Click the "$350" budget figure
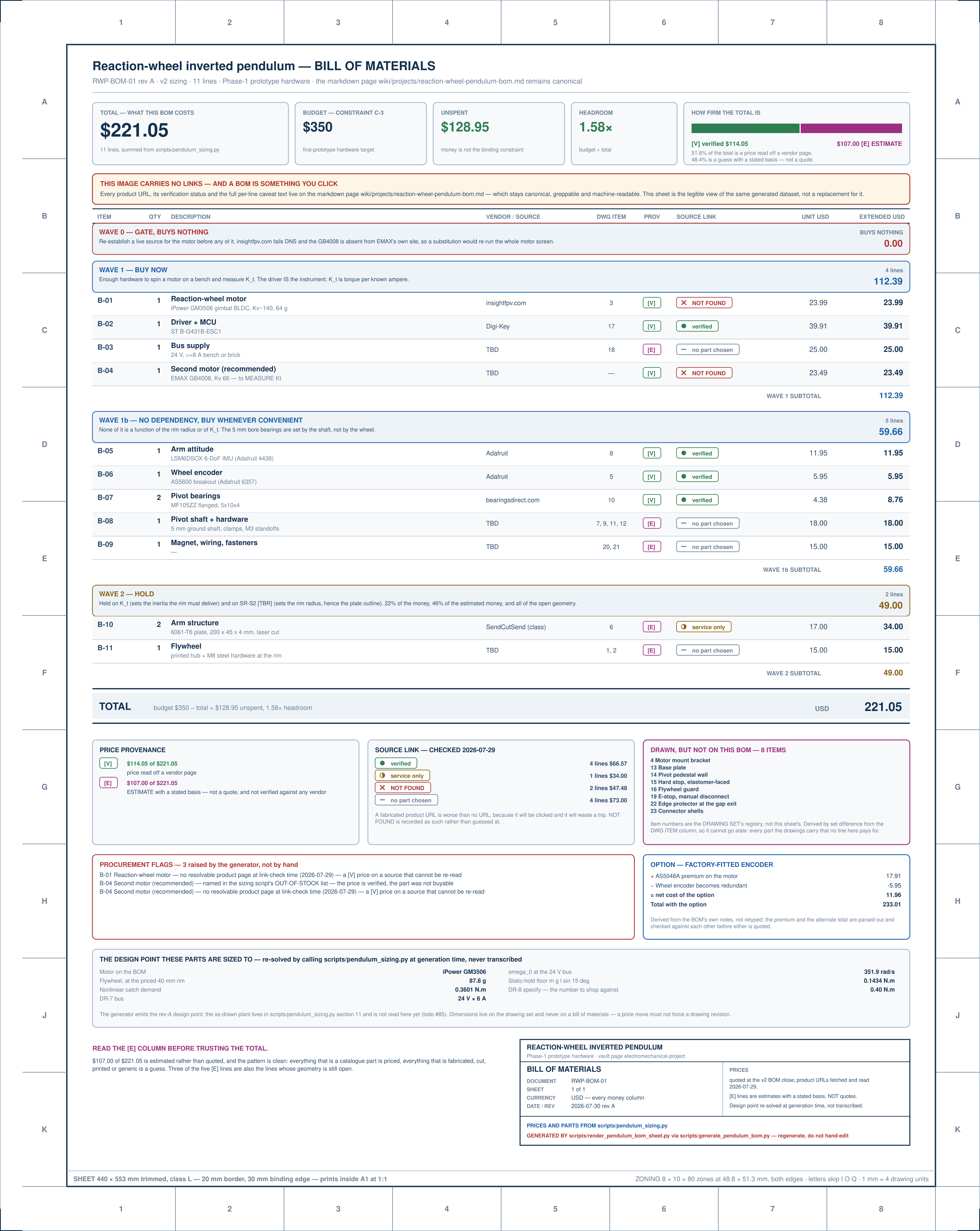This screenshot has height=1231, width=980. tap(318, 127)
